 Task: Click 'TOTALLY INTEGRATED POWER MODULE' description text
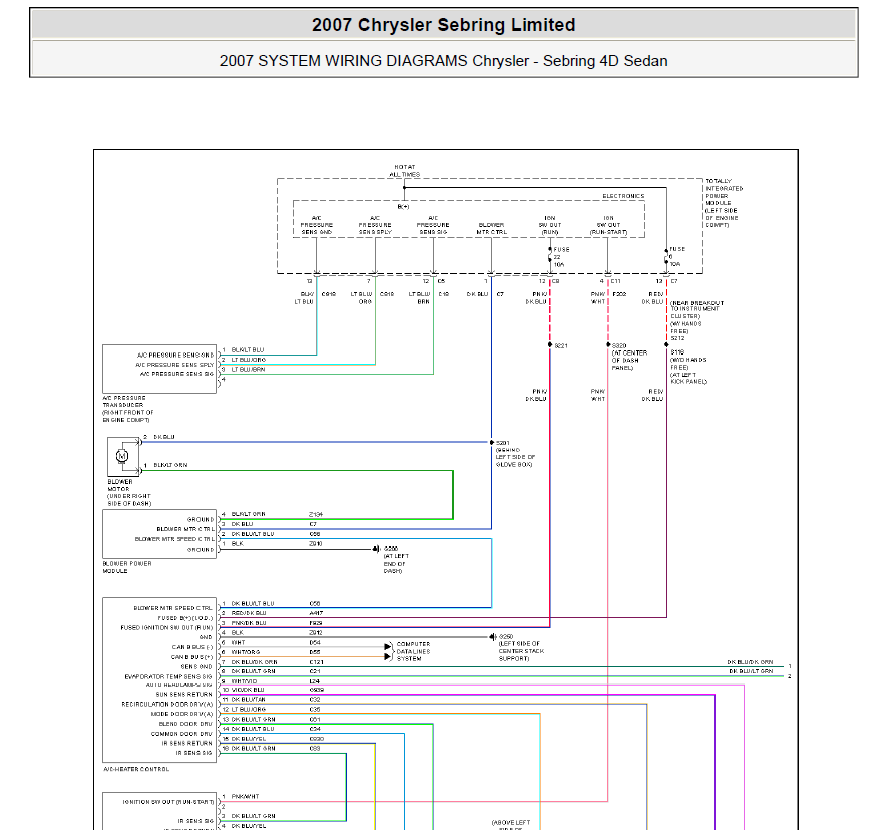point(724,203)
